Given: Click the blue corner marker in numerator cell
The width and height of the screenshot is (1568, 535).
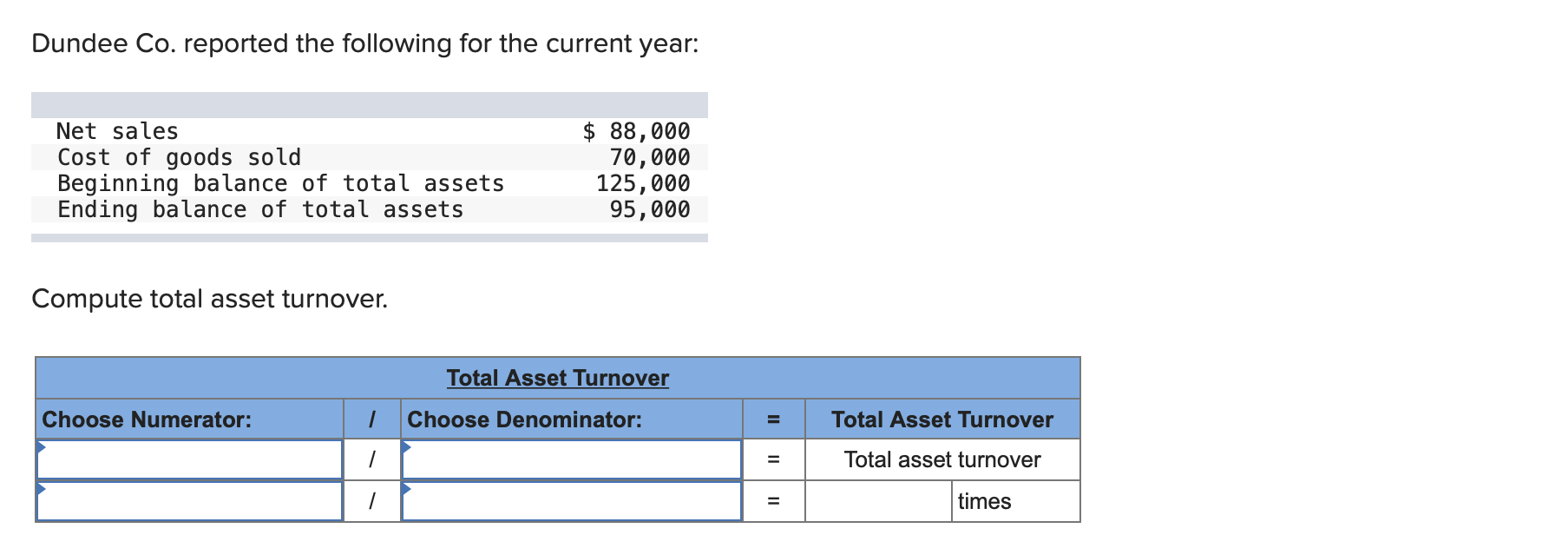Looking at the screenshot, I should pyautogui.click(x=40, y=446).
